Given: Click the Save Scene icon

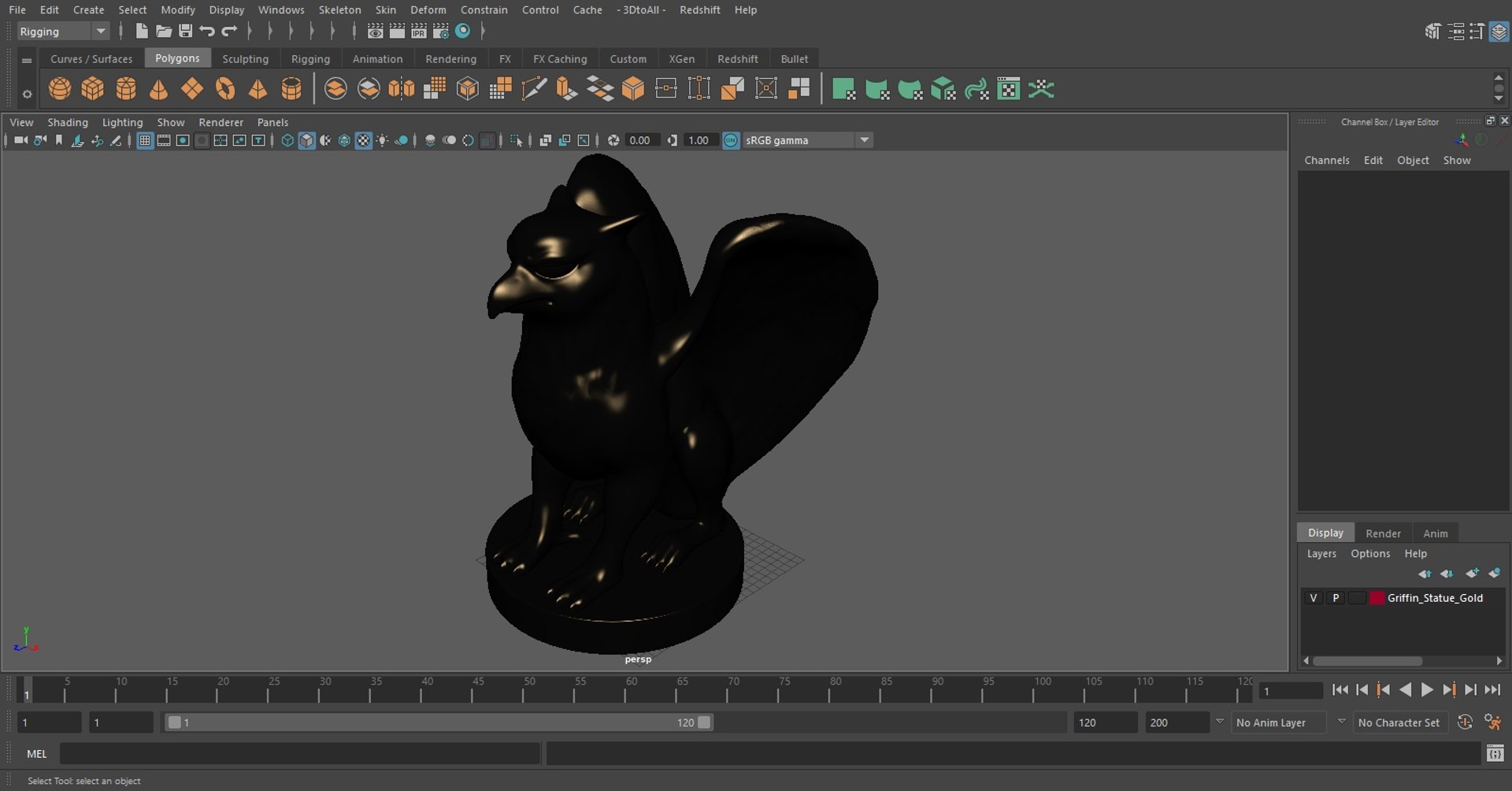Looking at the screenshot, I should coord(186,31).
